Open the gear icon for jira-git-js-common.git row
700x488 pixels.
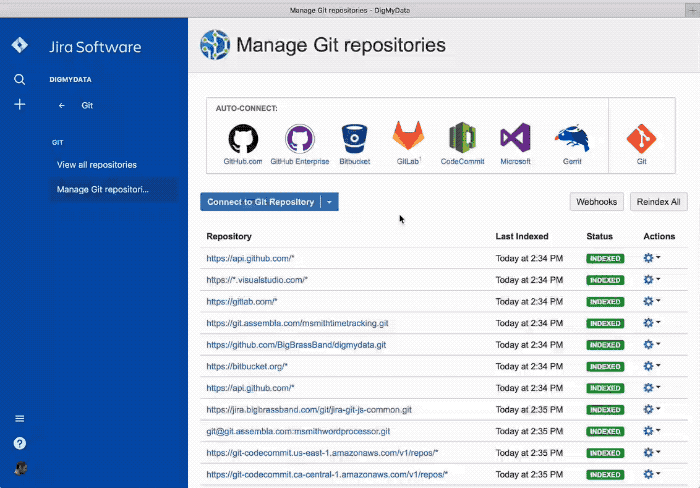point(651,409)
